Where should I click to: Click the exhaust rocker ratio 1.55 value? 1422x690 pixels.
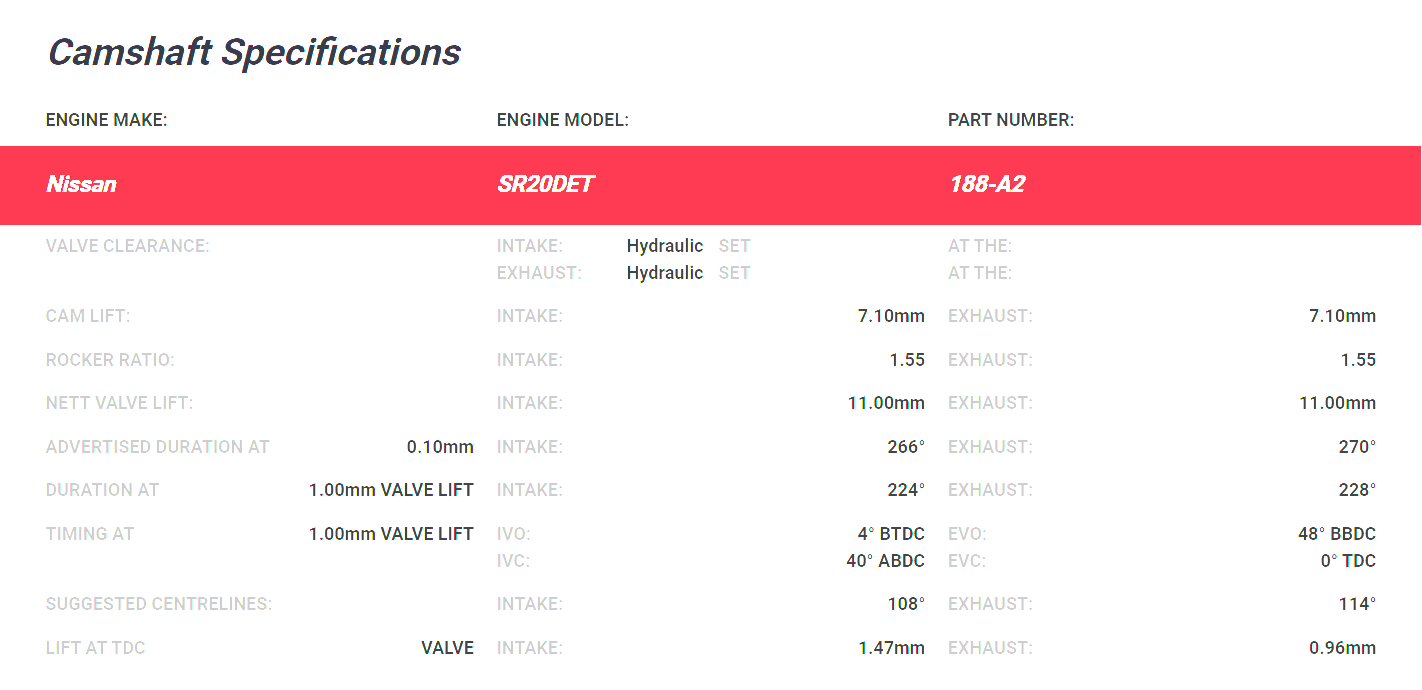coord(1358,360)
